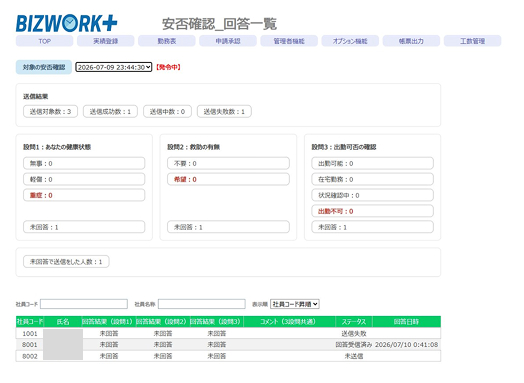This screenshot has height=383, width=524.
Task: Click the 未送信 status cell
Action: [354, 356]
